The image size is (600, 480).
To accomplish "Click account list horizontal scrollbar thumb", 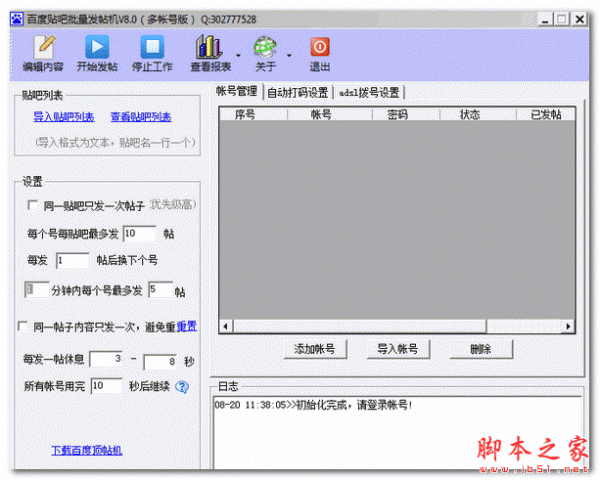I will [x=360, y=327].
